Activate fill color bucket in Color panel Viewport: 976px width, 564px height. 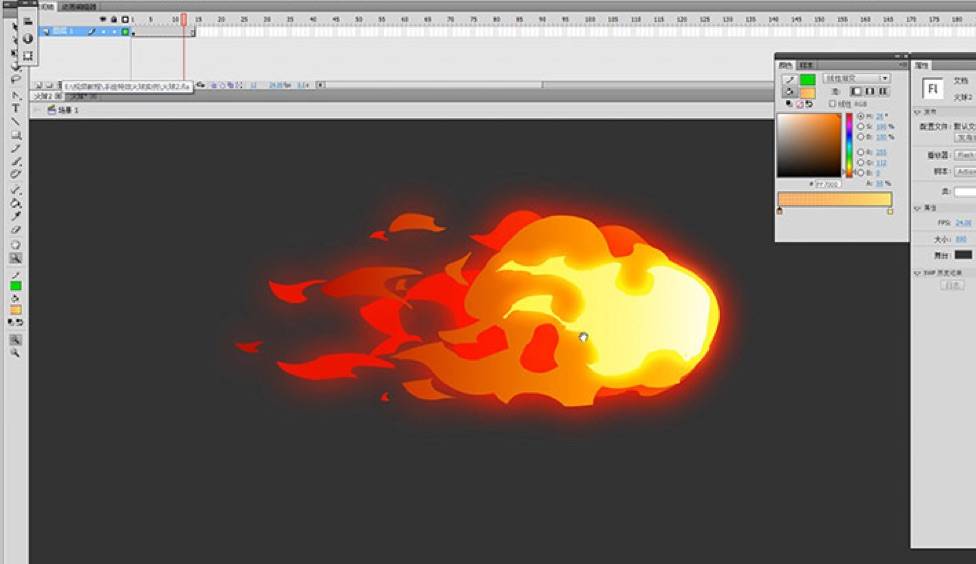tap(790, 92)
